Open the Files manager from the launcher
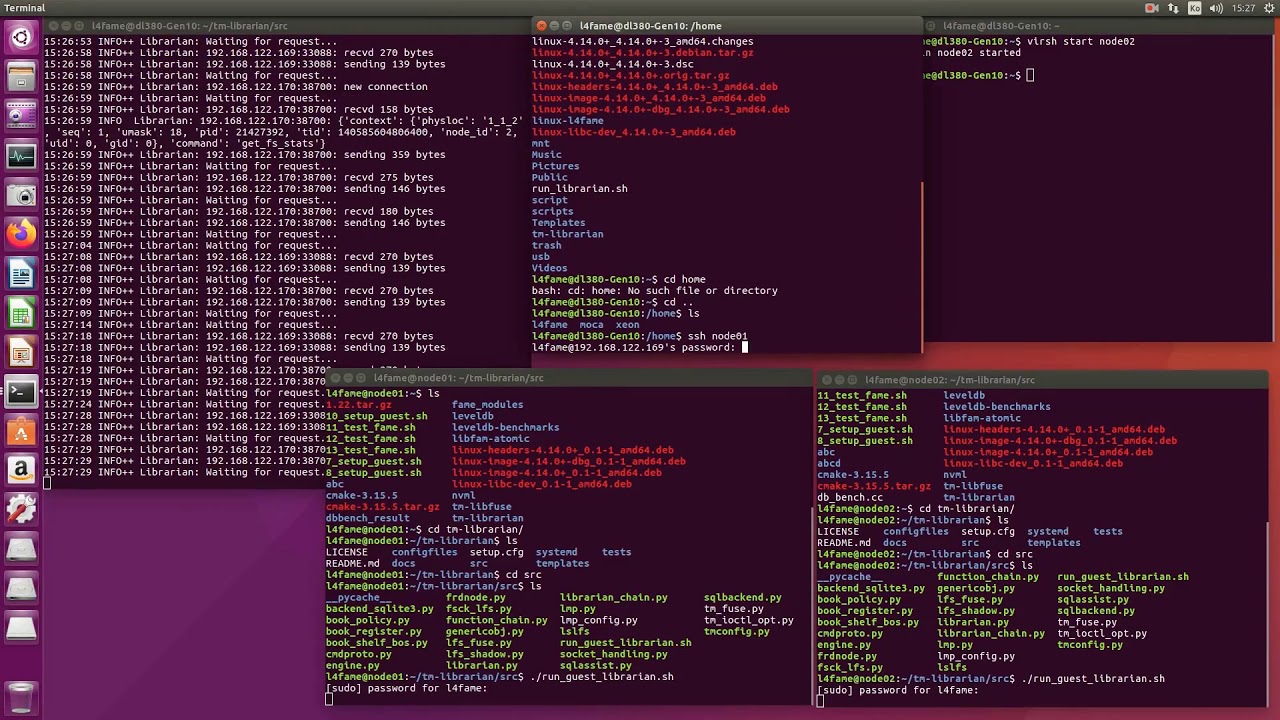 point(21,77)
